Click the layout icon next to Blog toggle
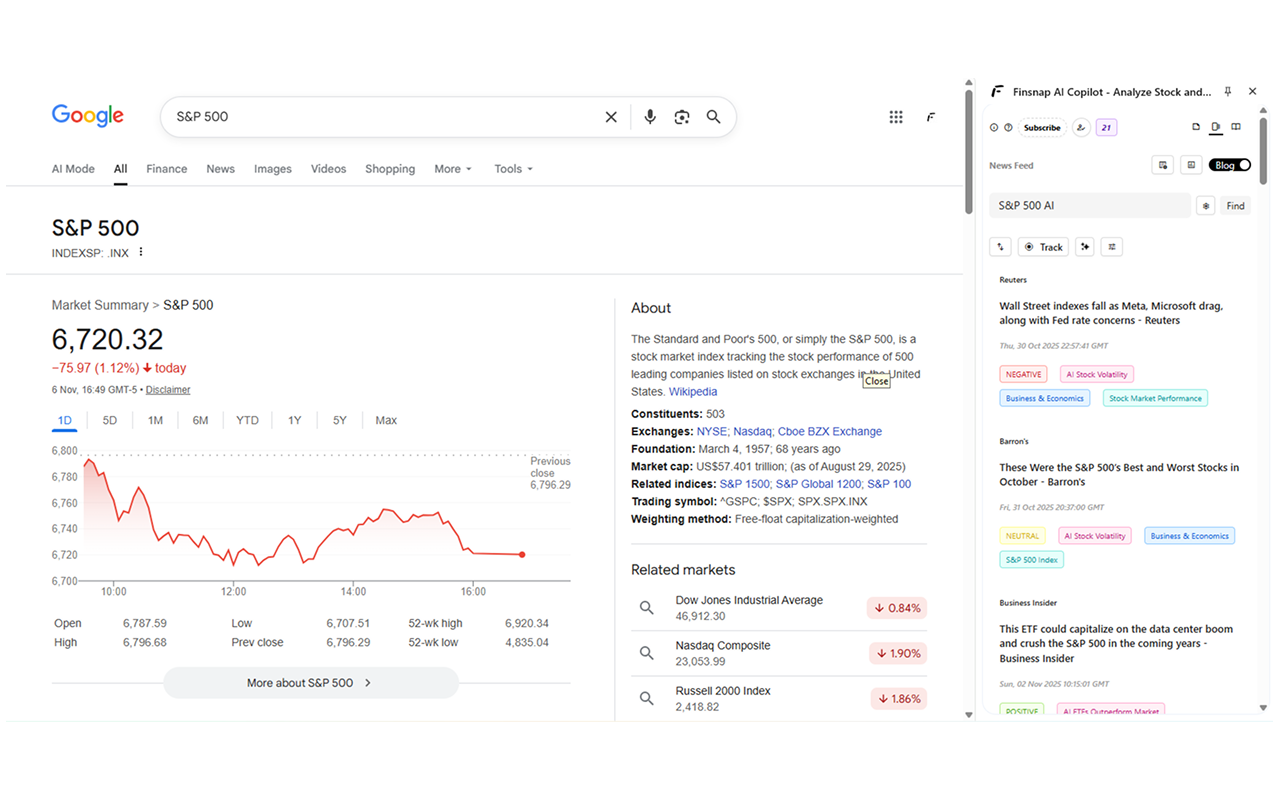1280x800 pixels. (1190, 165)
